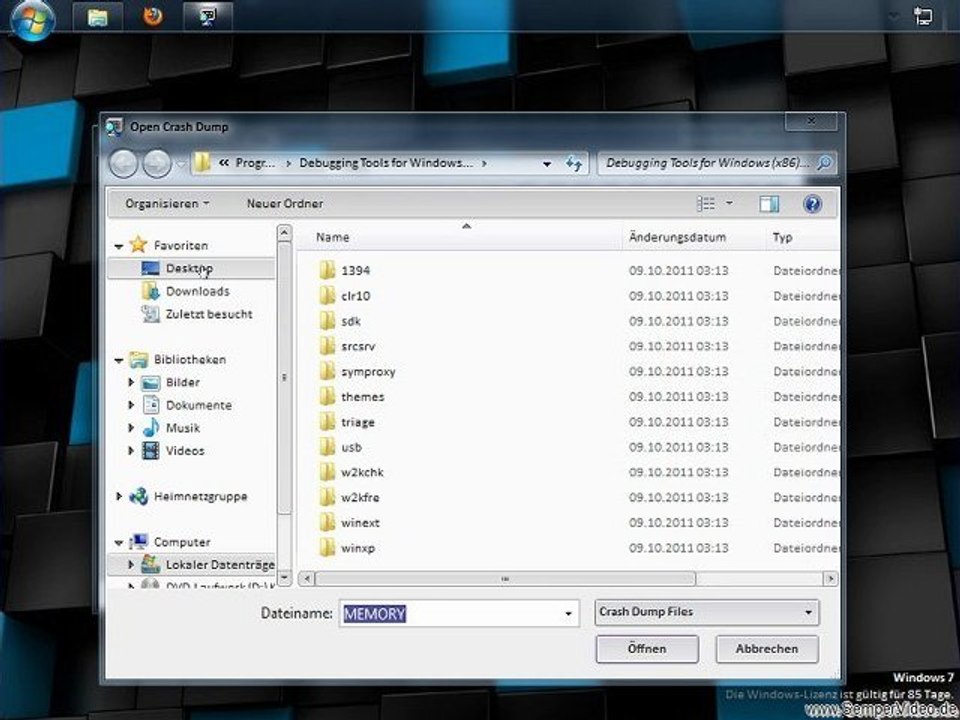
Task: Click the Progr... breadcrumb segment
Action: [x=256, y=163]
